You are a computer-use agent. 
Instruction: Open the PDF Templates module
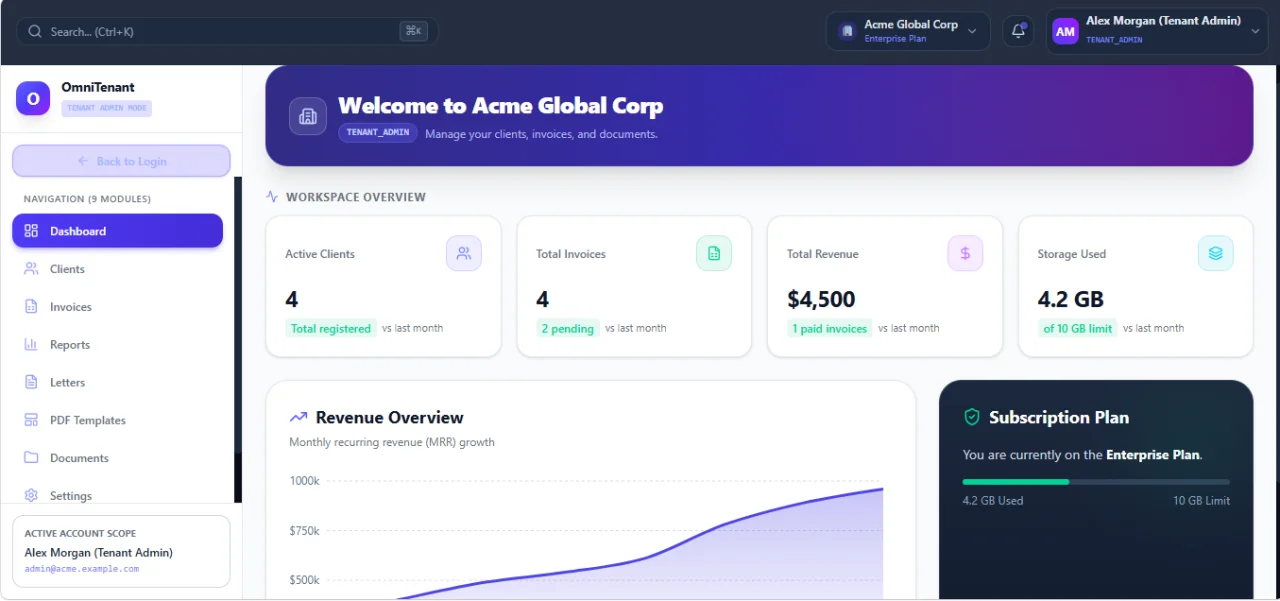tap(117, 421)
